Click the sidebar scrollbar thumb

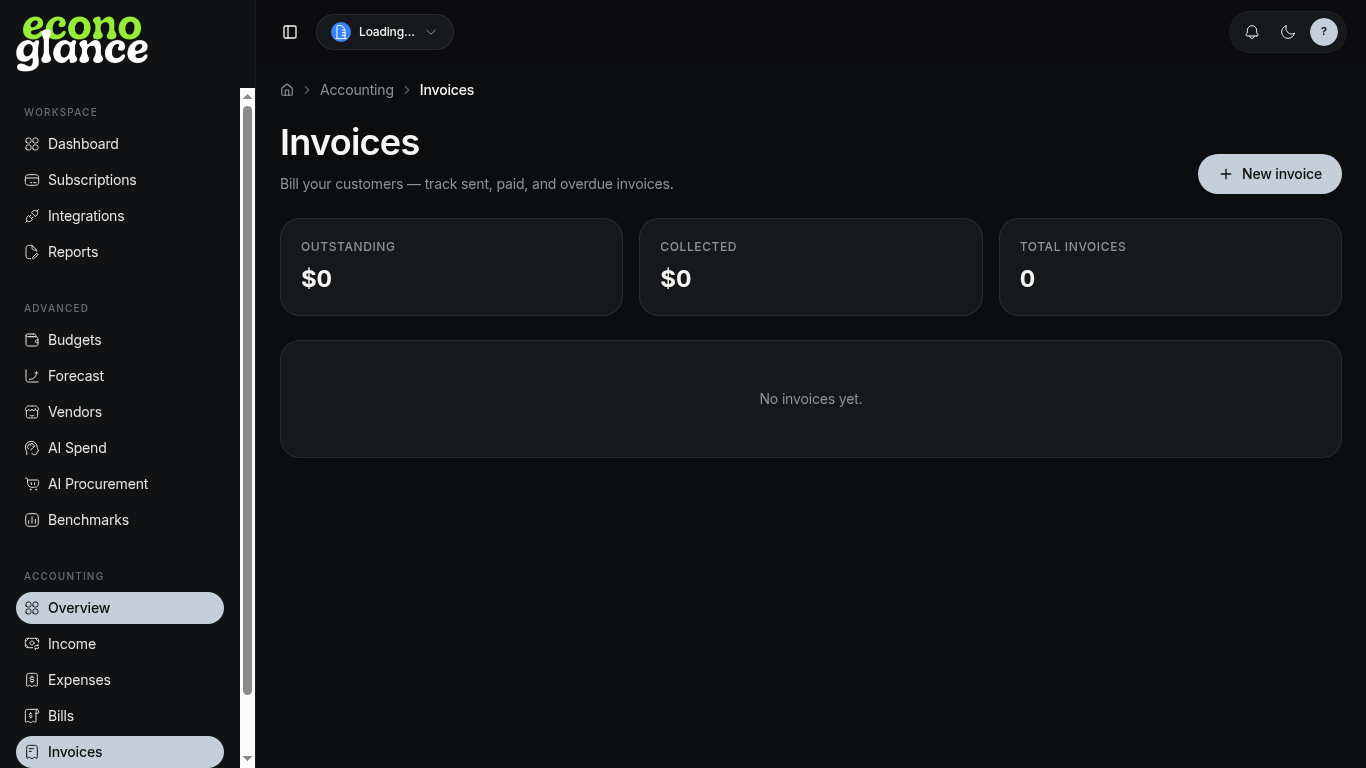tap(248, 400)
